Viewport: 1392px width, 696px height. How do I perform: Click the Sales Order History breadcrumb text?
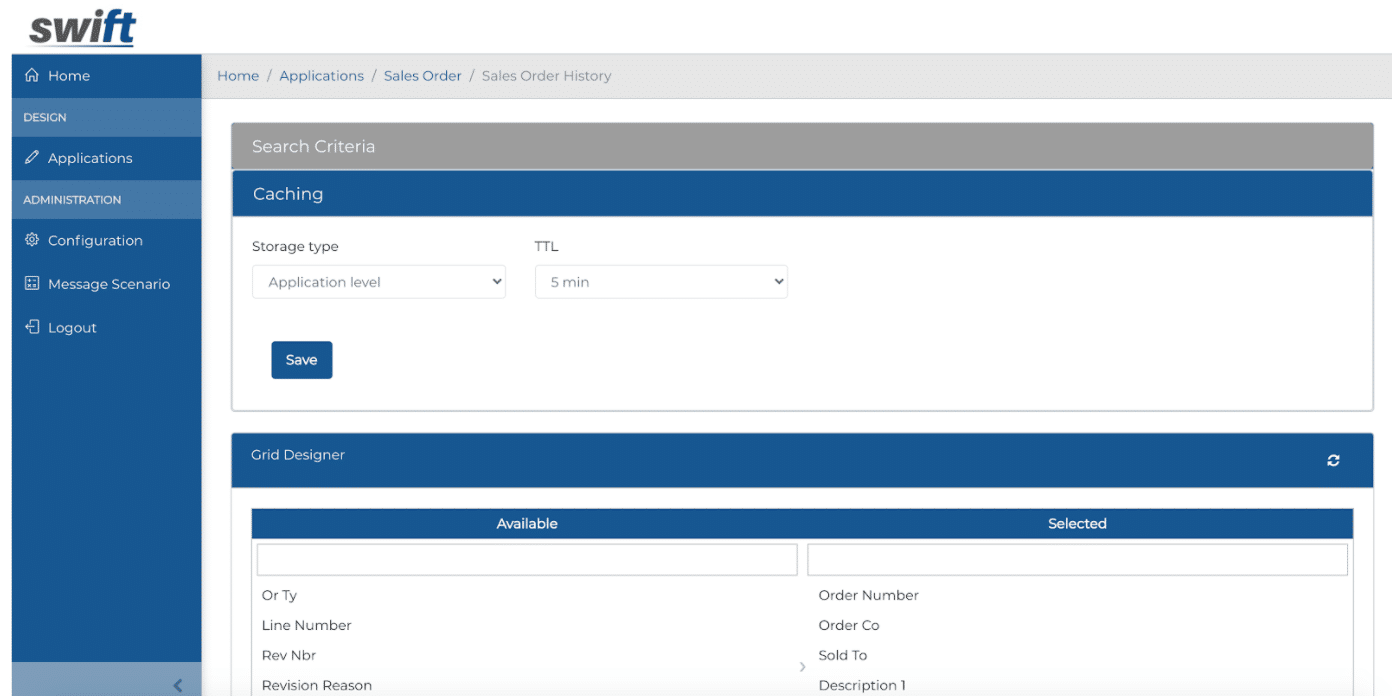[x=546, y=76]
